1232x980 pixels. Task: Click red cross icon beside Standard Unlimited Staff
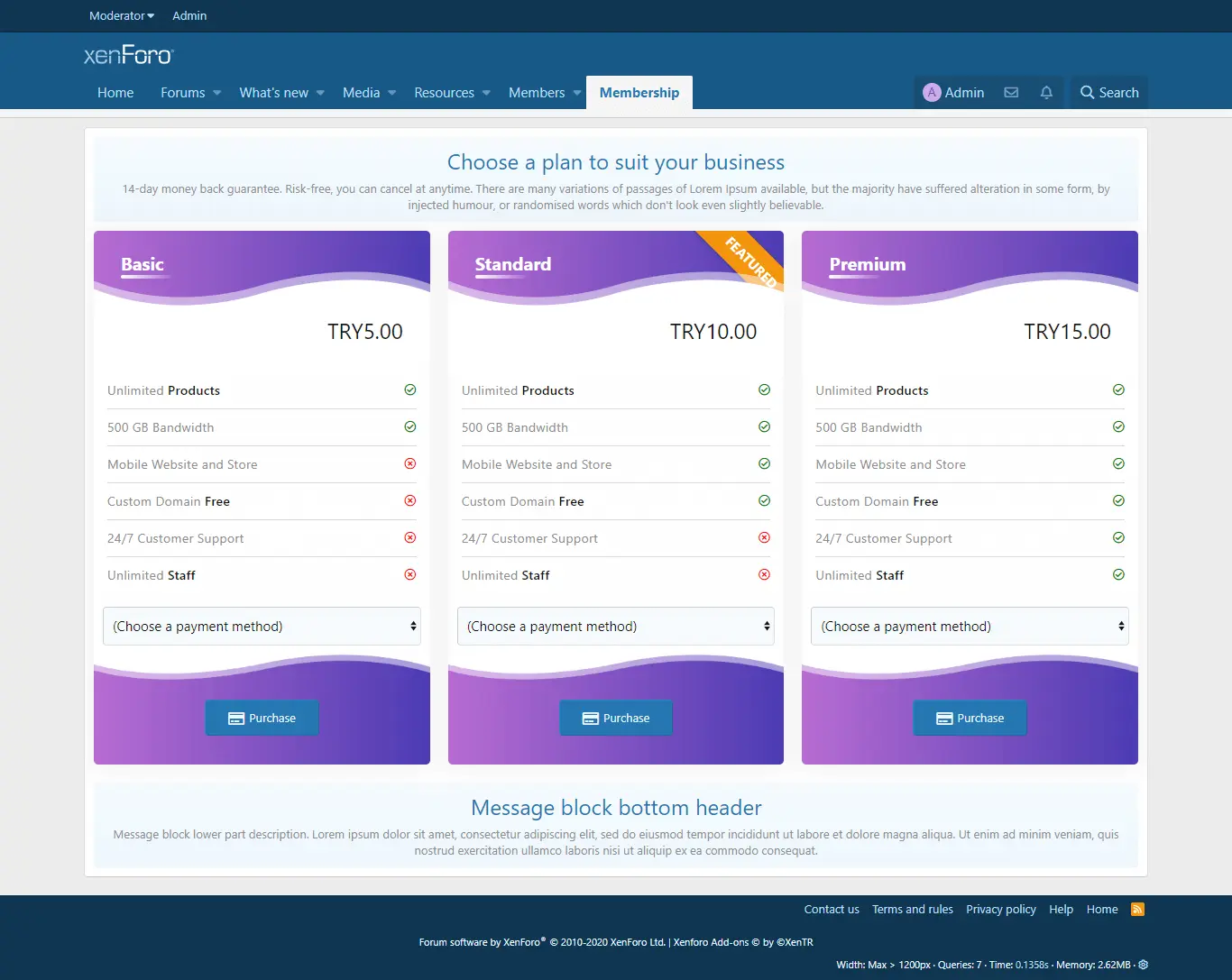764,575
